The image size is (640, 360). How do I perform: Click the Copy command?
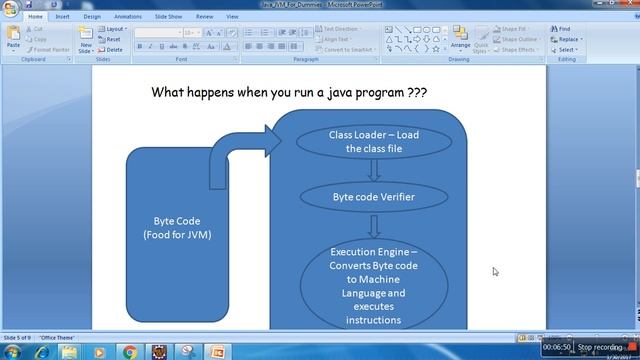click(36, 39)
